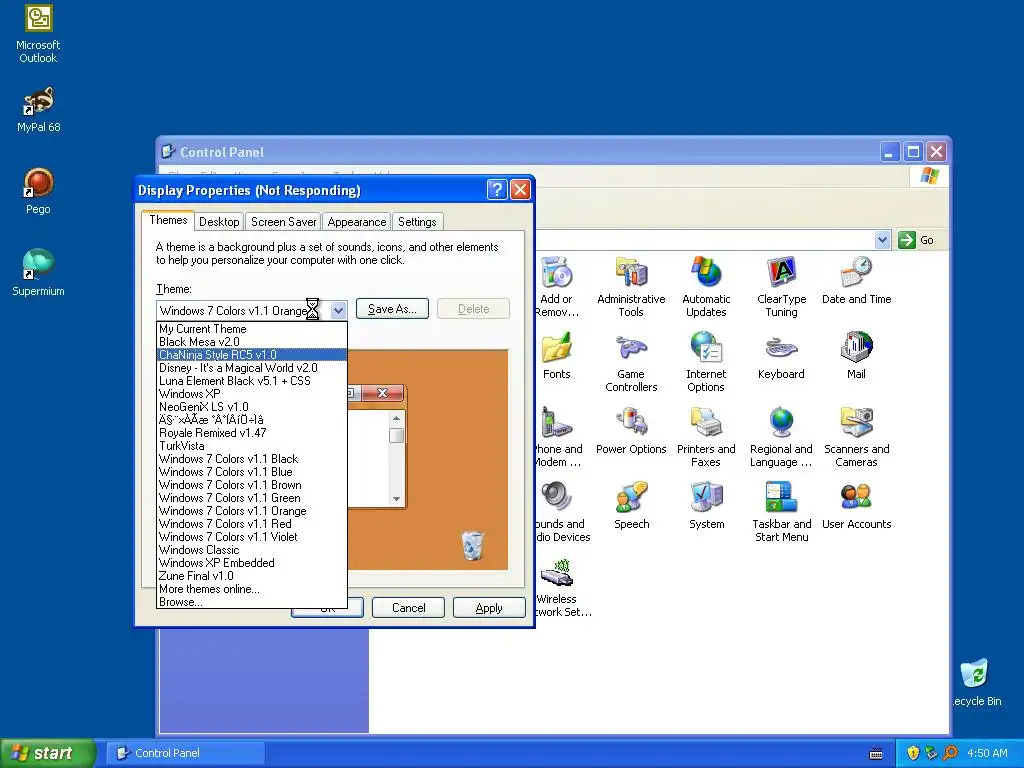Select the TurkVista theme
The height and width of the screenshot is (768, 1024).
tap(251, 446)
